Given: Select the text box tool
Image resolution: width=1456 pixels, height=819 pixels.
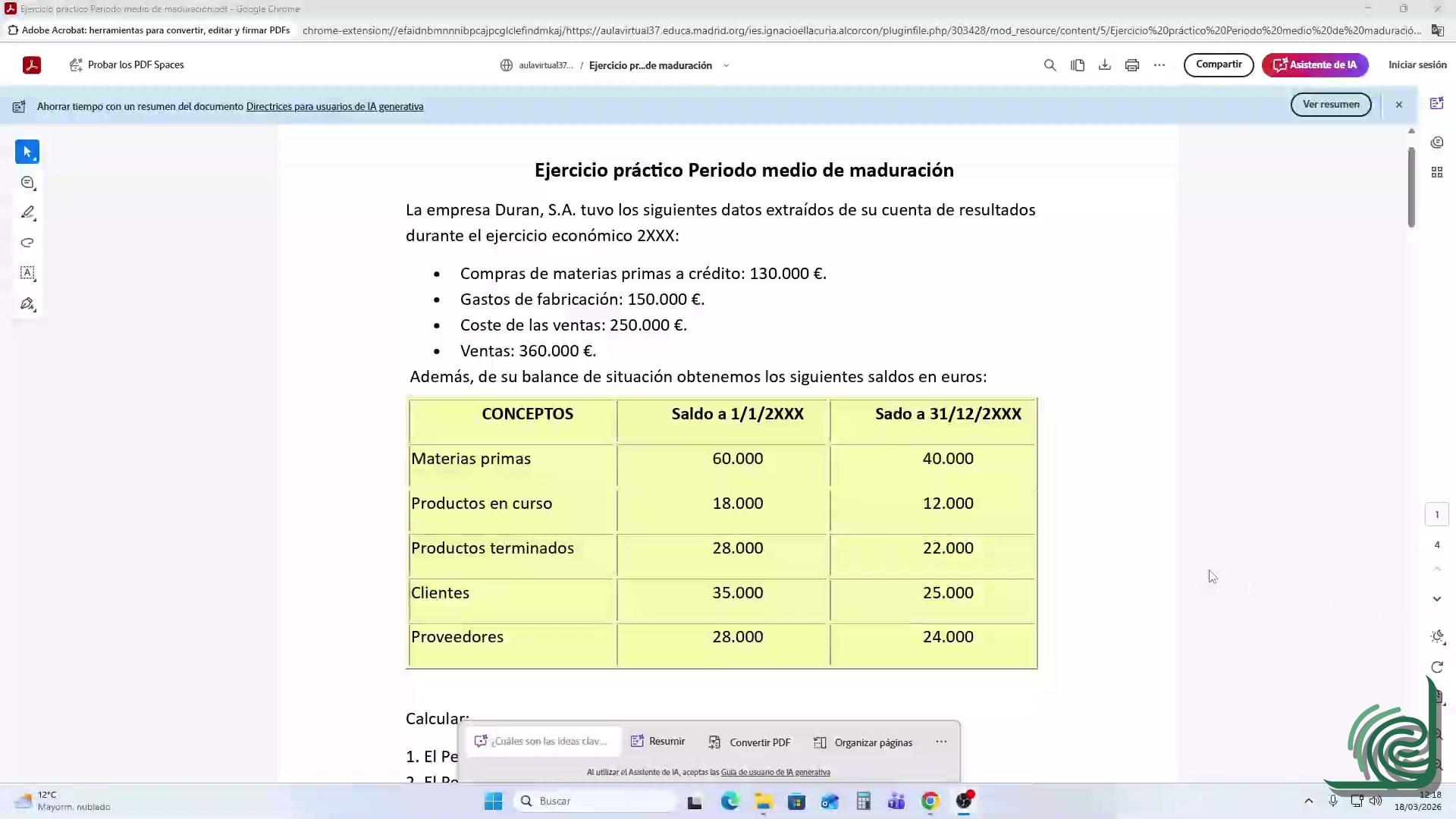Looking at the screenshot, I should pos(27,273).
